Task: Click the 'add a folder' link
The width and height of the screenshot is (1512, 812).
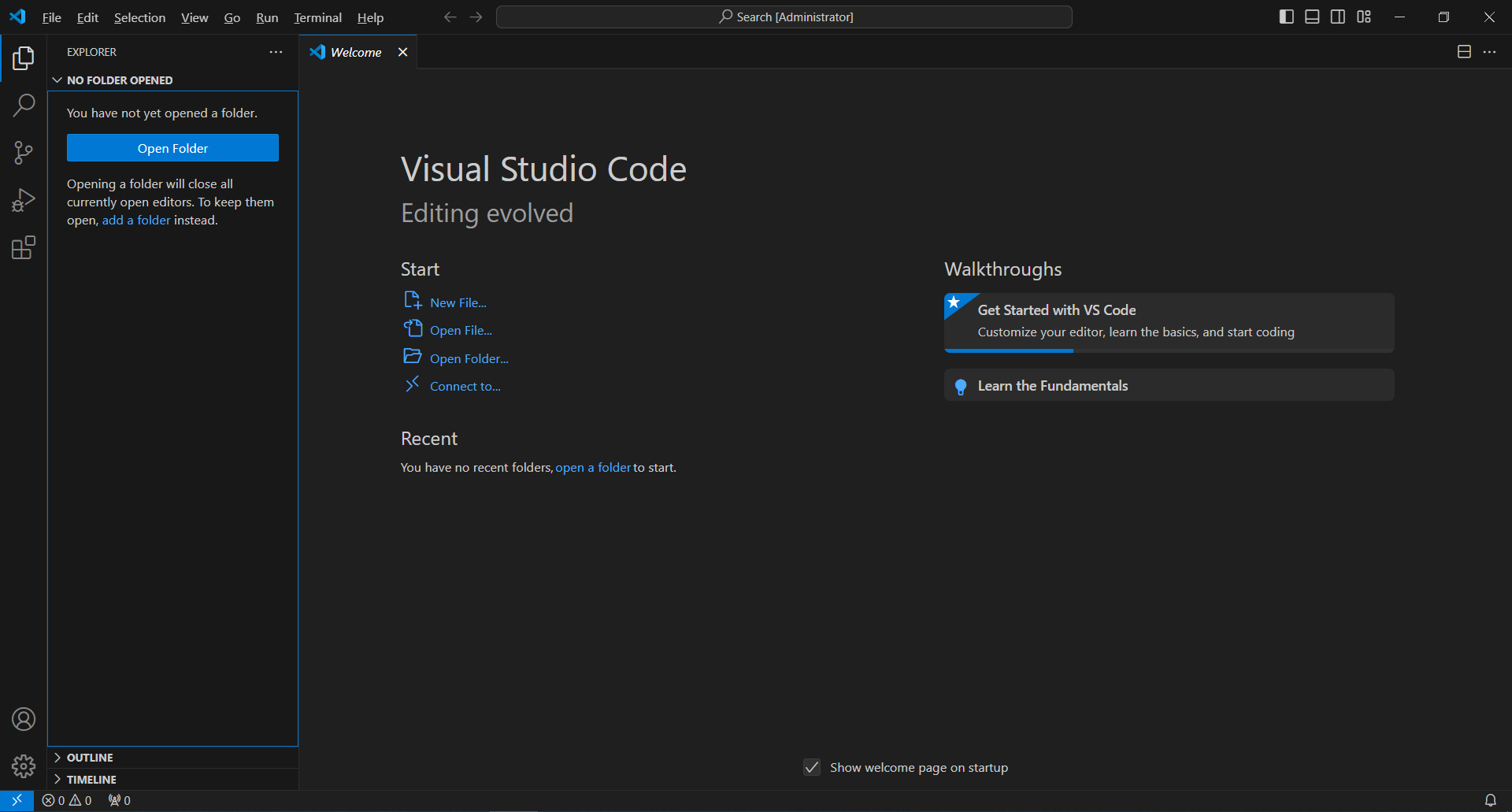Action: tap(136, 221)
